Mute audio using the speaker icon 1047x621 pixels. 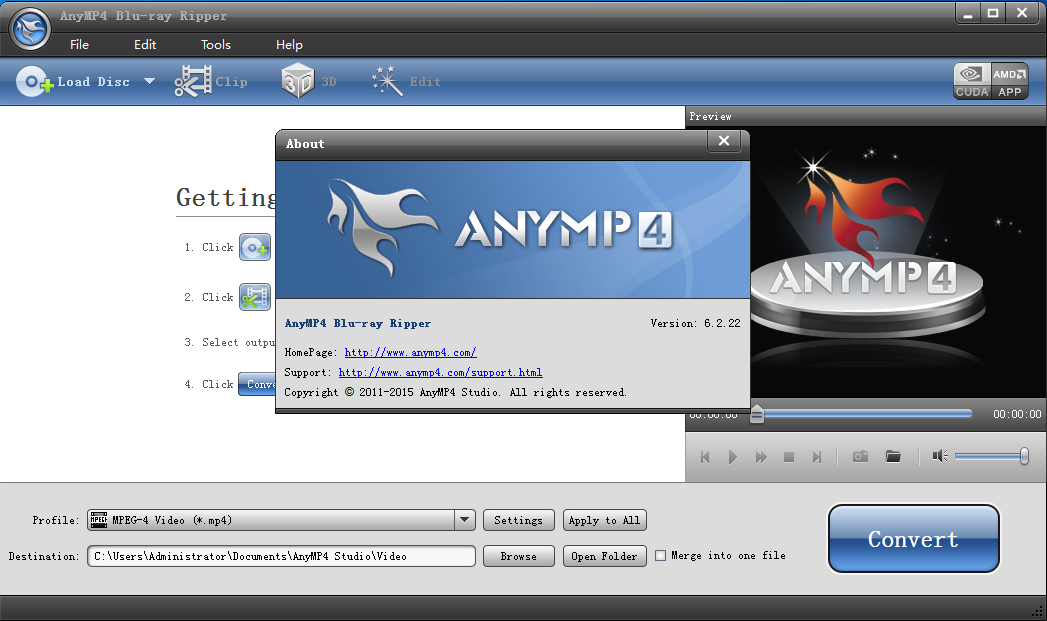[x=939, y=456]
